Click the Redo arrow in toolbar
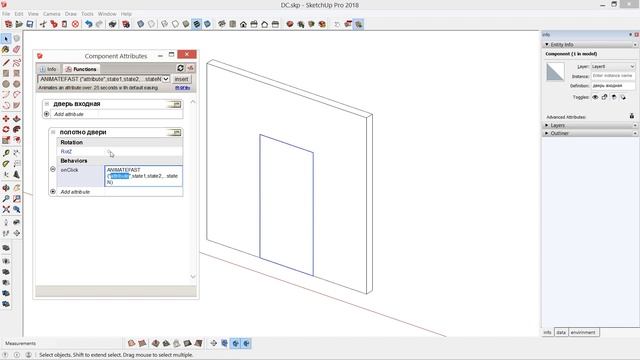Screen dimensions: 640x360 [x=99, y=24]
